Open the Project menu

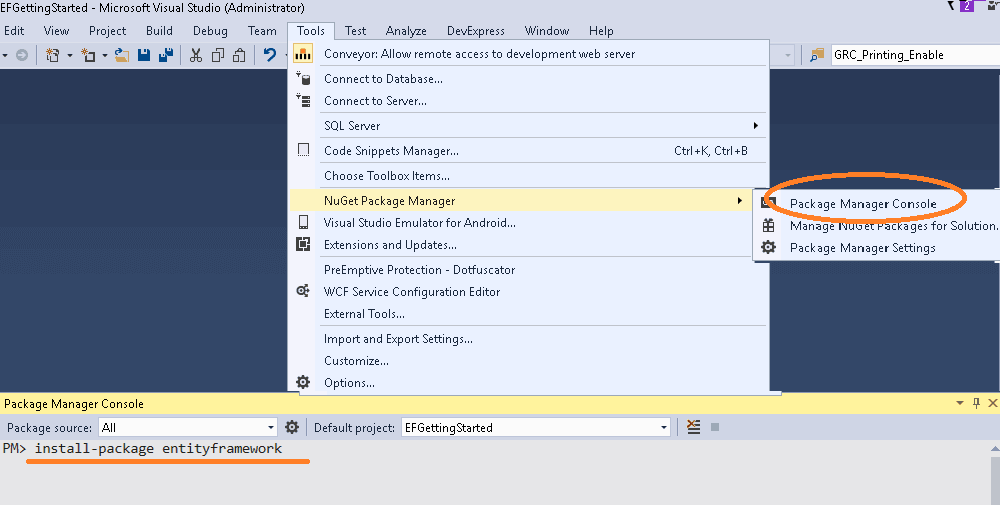(x=107, y=31)
